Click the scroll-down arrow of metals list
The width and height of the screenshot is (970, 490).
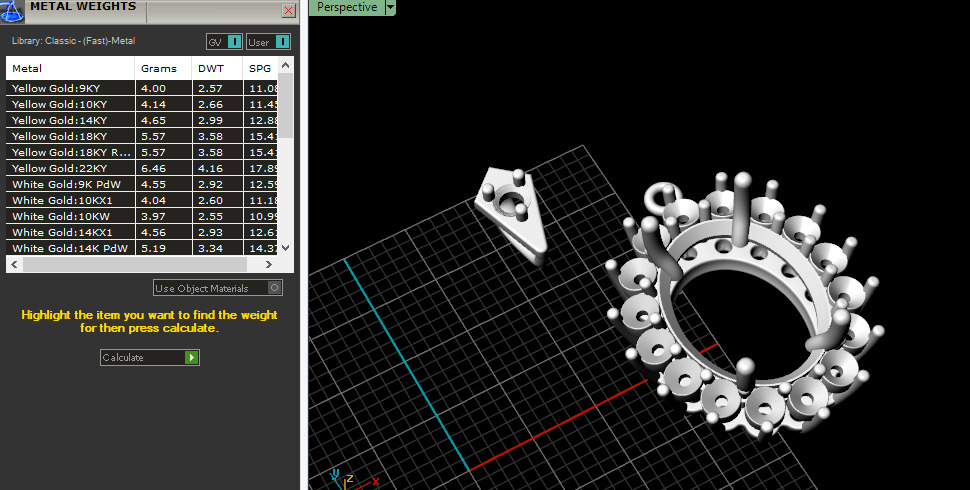coord(285,247)
